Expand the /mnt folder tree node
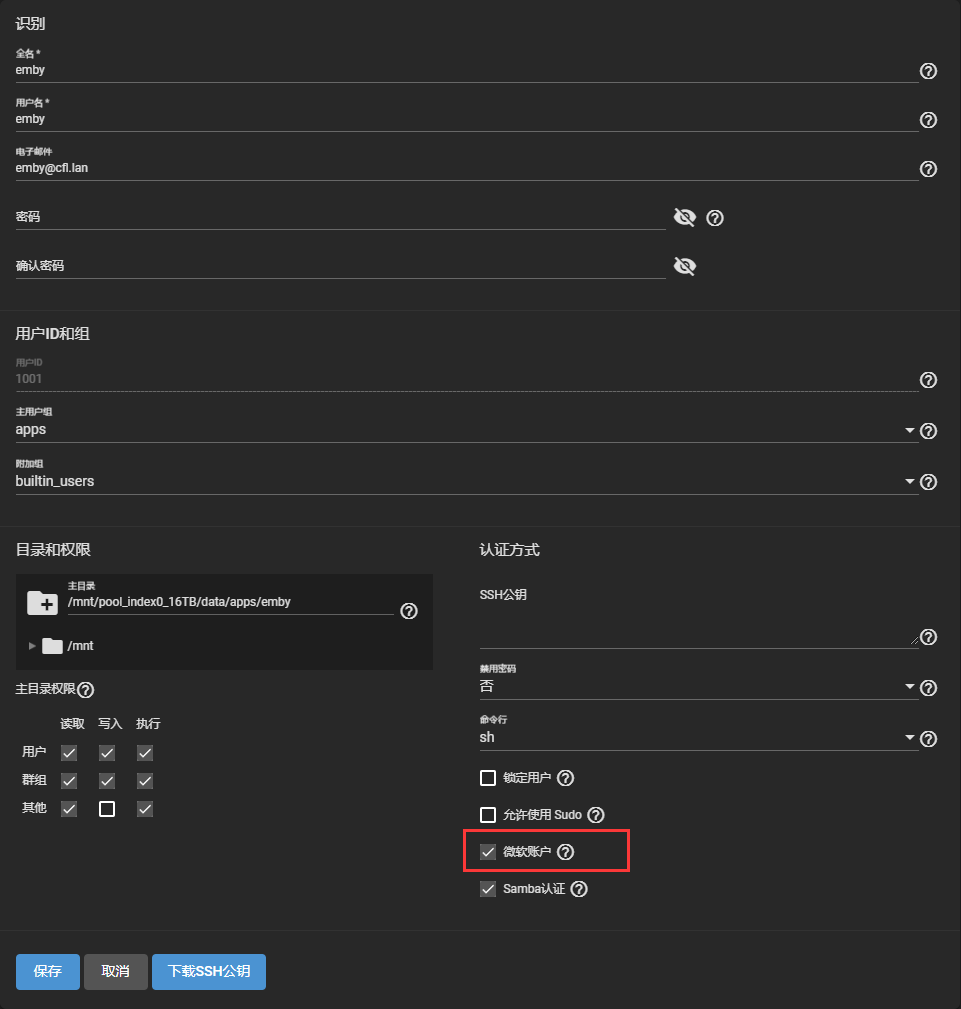 point(32,646)
